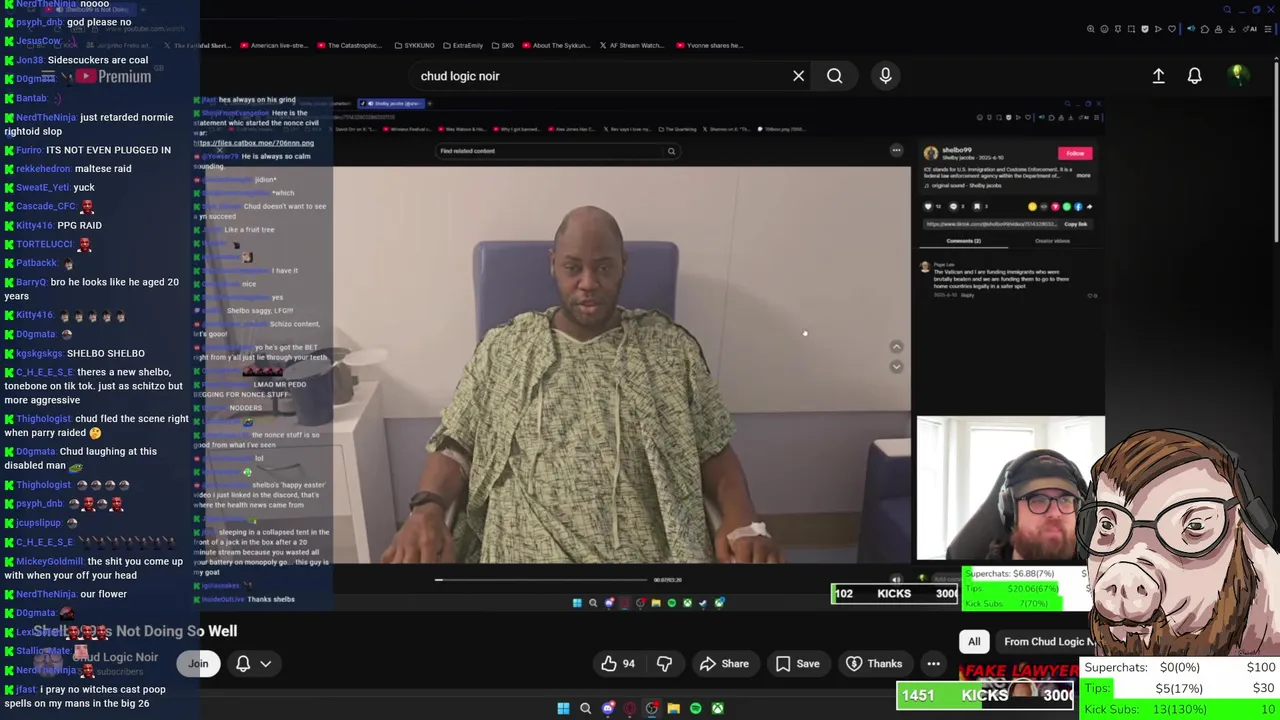The height and width of the screenshot is (720, 1280).
Task: Click the YouTube search magnifier button
Action: [834, 76]
